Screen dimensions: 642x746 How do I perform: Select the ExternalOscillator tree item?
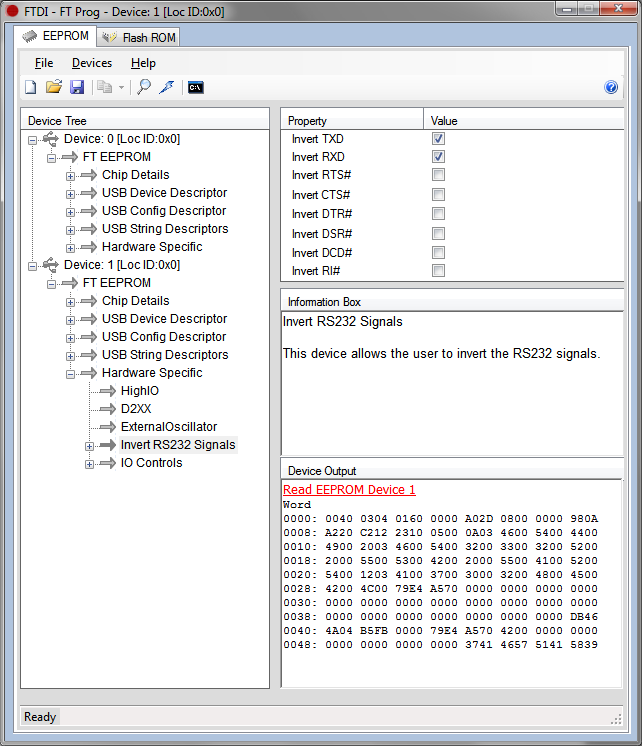tap(169, 427)
